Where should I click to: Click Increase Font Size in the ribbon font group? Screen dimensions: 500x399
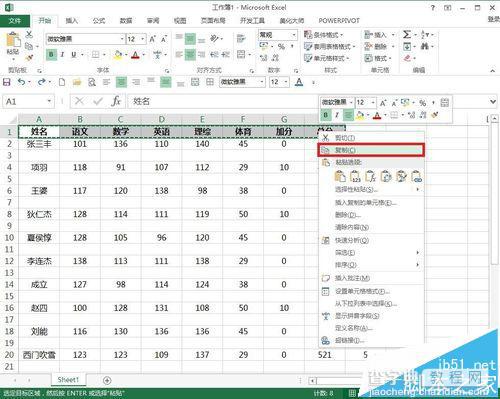pyautogui.click(x=153, y=39)
